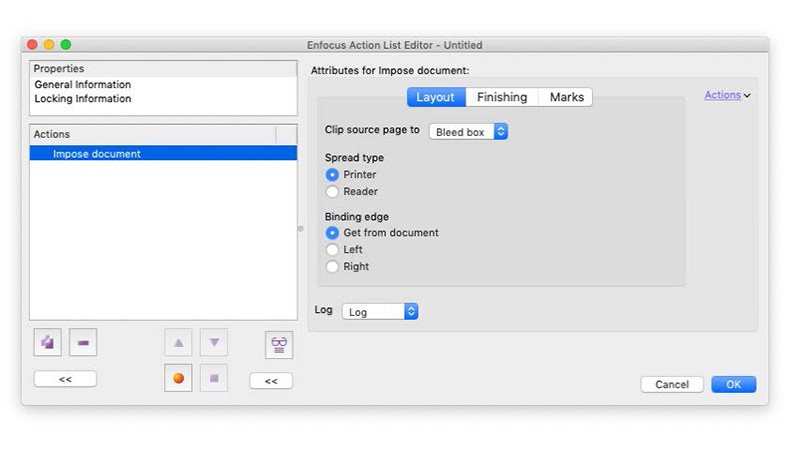The width and height of the screenshot is (790, 450).
Task: Select the Reader spread type
Action: [x=332, y=191]
